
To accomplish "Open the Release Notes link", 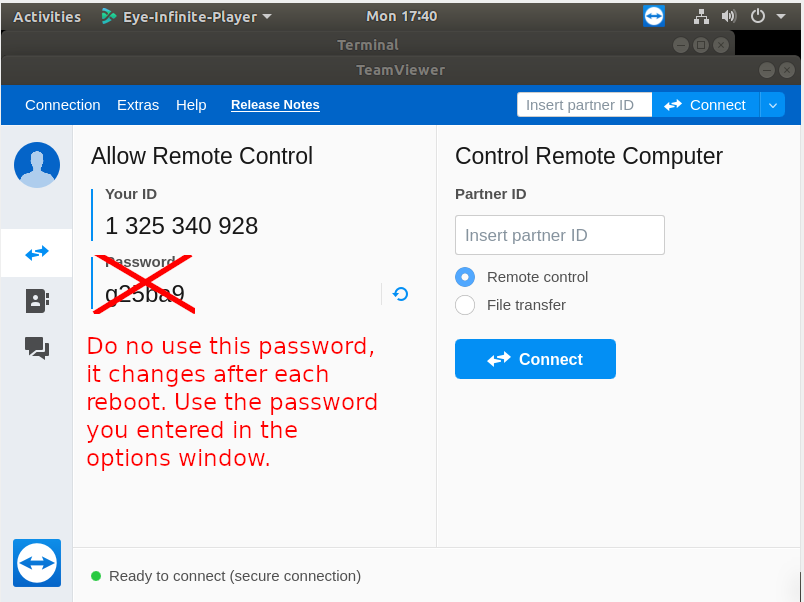I will pyautogui.click(x=275, y=105).
